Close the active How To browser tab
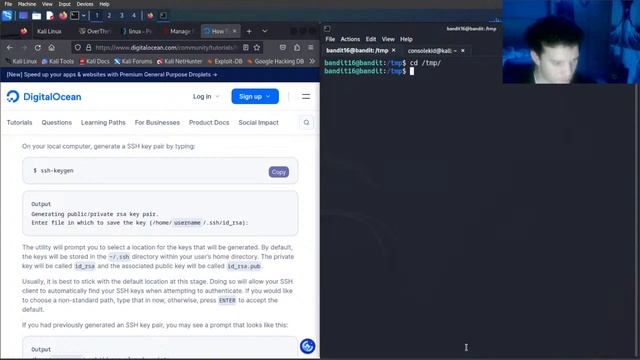The height and width of the screenshot is (360, 640). 235,31
